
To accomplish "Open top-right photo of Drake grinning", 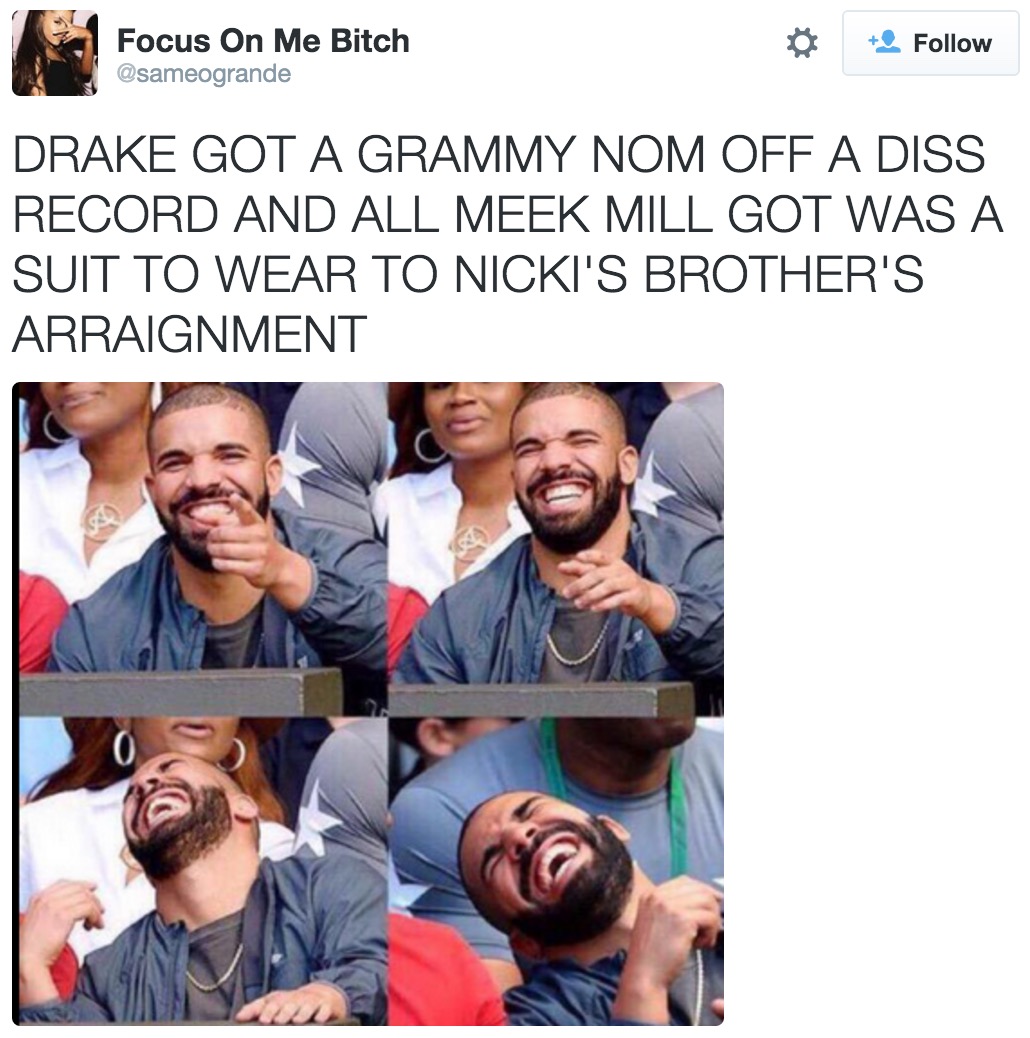I will [x=556, y=549].
